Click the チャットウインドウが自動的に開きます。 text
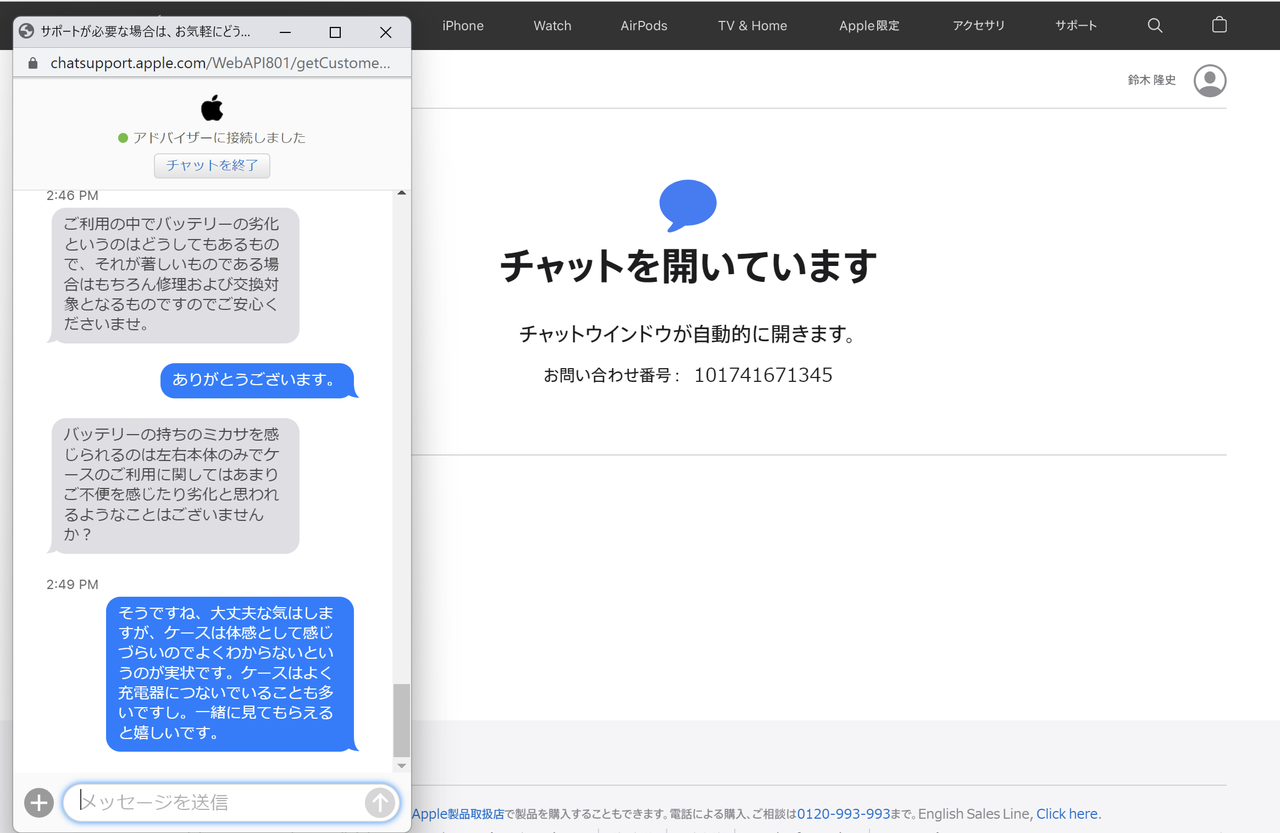1280x833 pixels. pyautogui.click(x=688, y=334)
